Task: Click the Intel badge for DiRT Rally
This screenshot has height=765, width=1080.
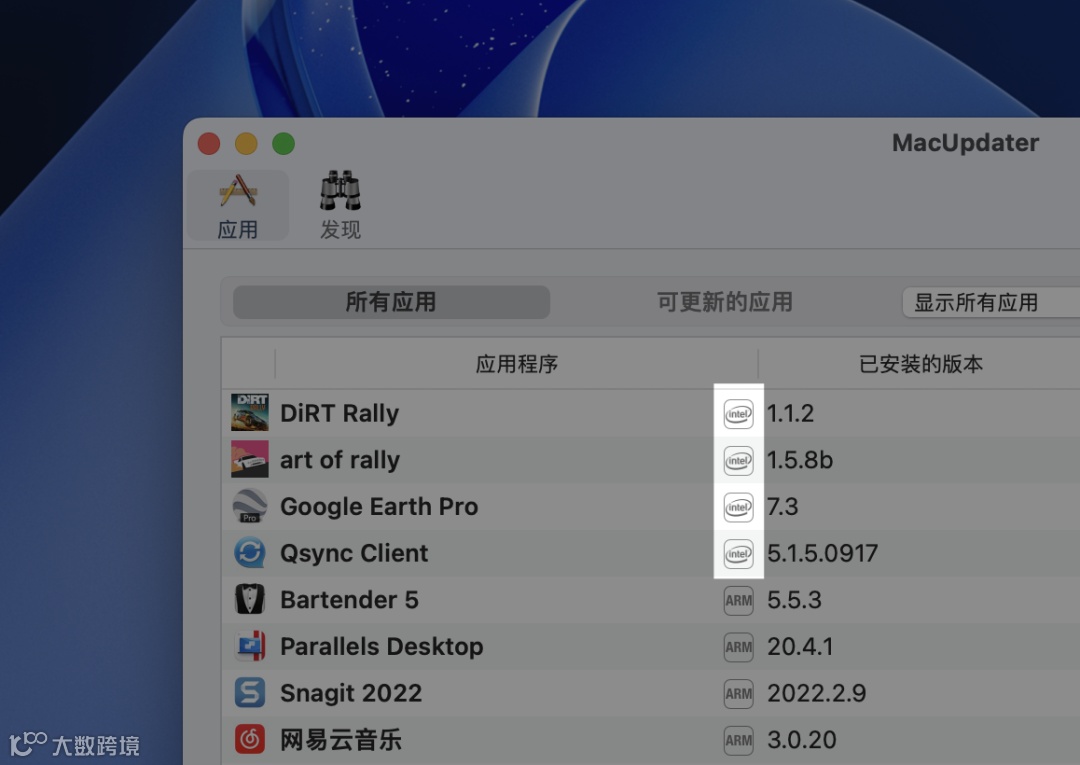Action: (738, 414)
